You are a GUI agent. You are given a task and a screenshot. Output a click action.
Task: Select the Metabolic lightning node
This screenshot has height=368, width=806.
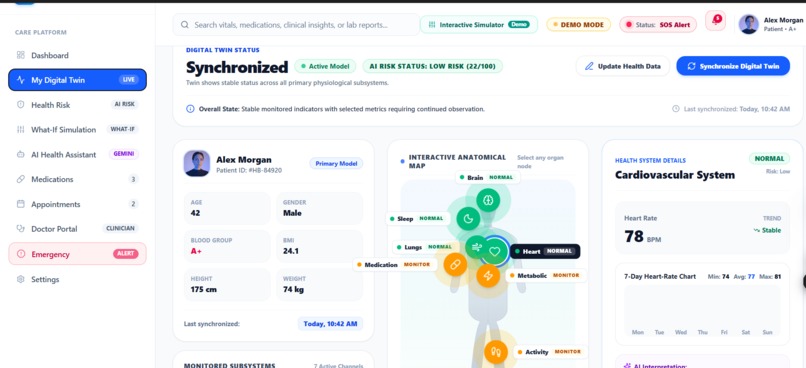(488, 276)
